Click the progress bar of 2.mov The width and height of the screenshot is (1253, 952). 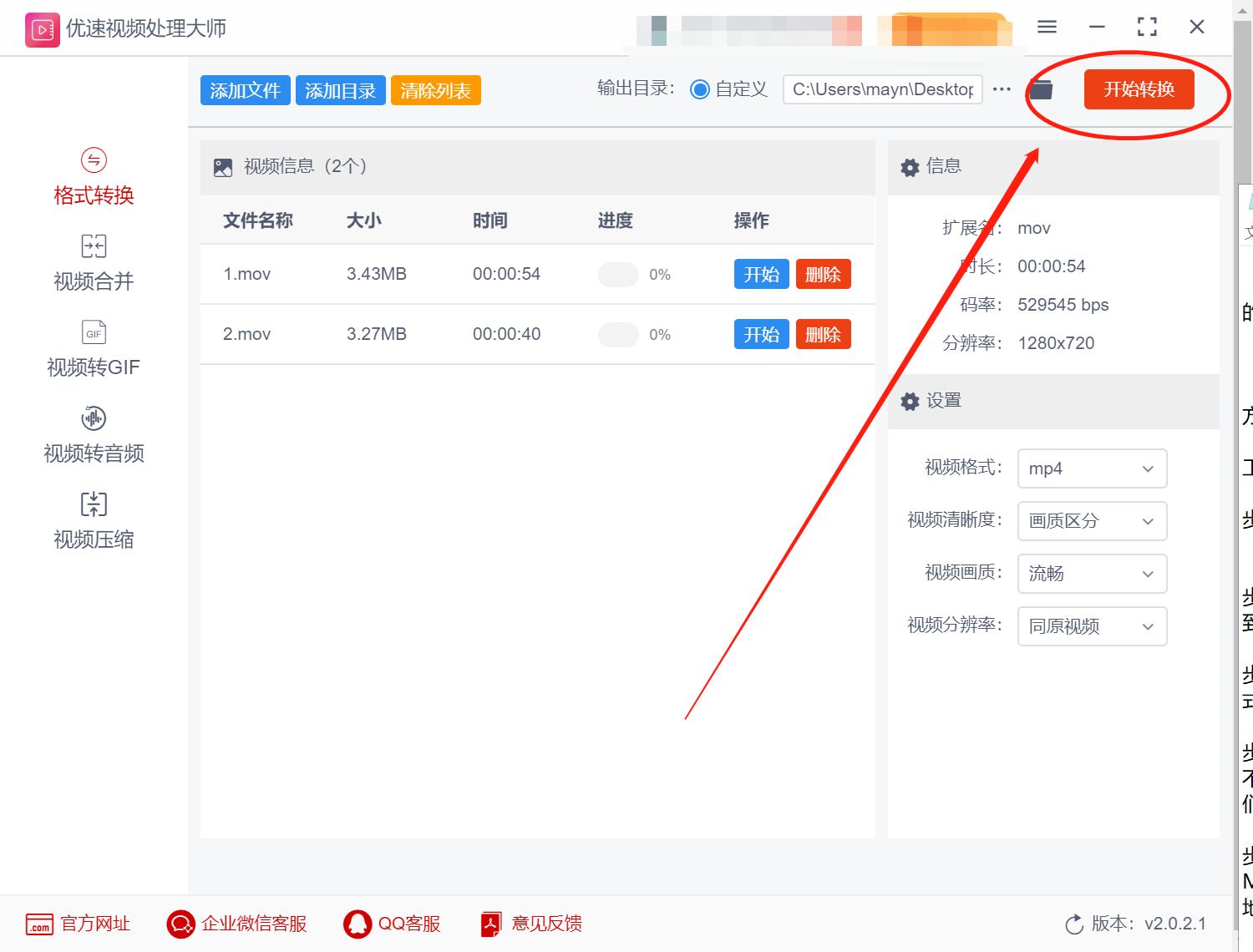618,334
